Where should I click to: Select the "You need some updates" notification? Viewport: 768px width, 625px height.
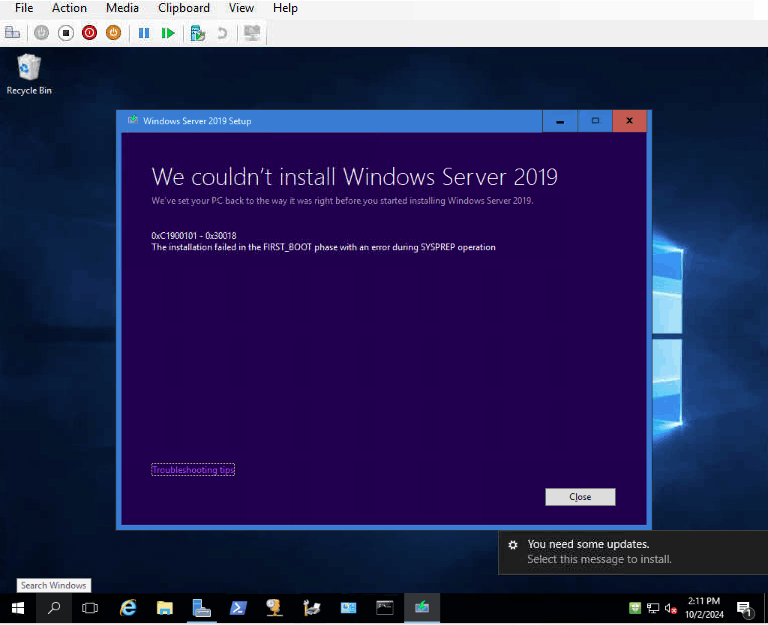click(x=633, y=552)
